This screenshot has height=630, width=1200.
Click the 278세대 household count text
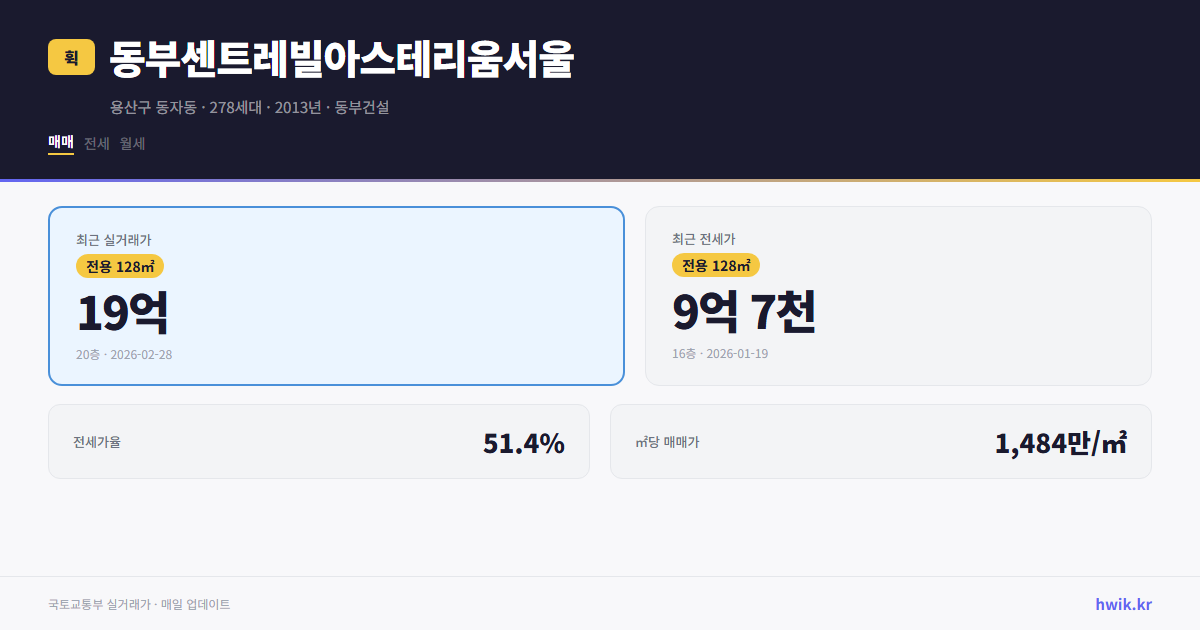(x=234, y=104)
